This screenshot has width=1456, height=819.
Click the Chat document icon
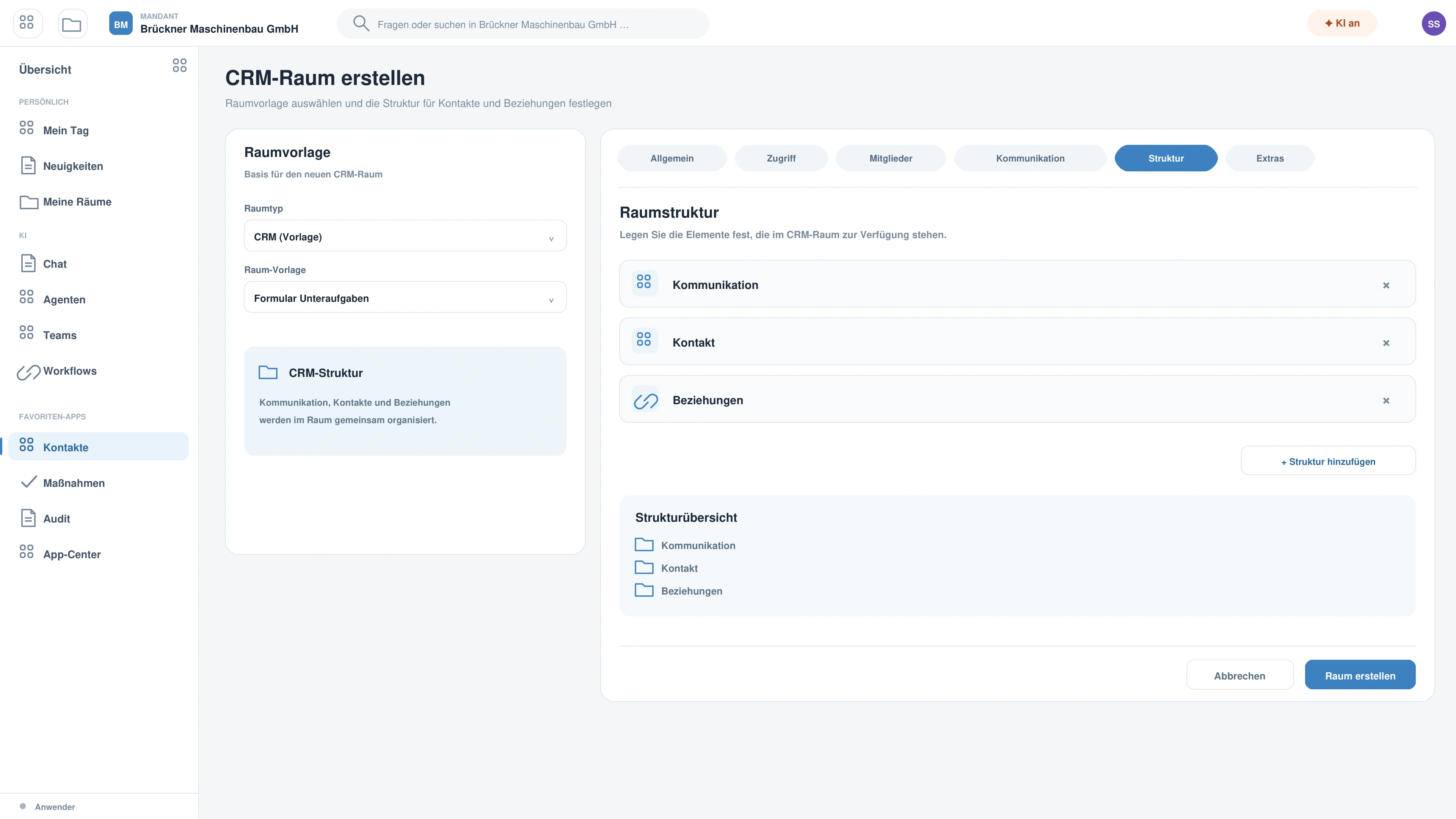point(28,263)
